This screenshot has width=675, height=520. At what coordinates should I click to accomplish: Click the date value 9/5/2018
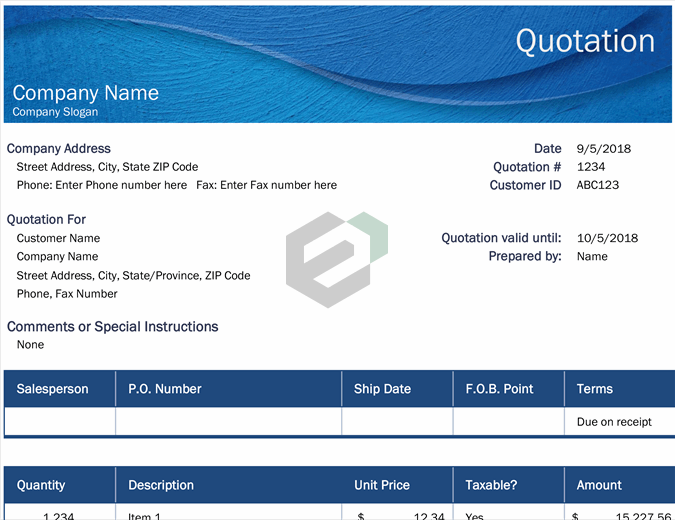tap(603, 149)
